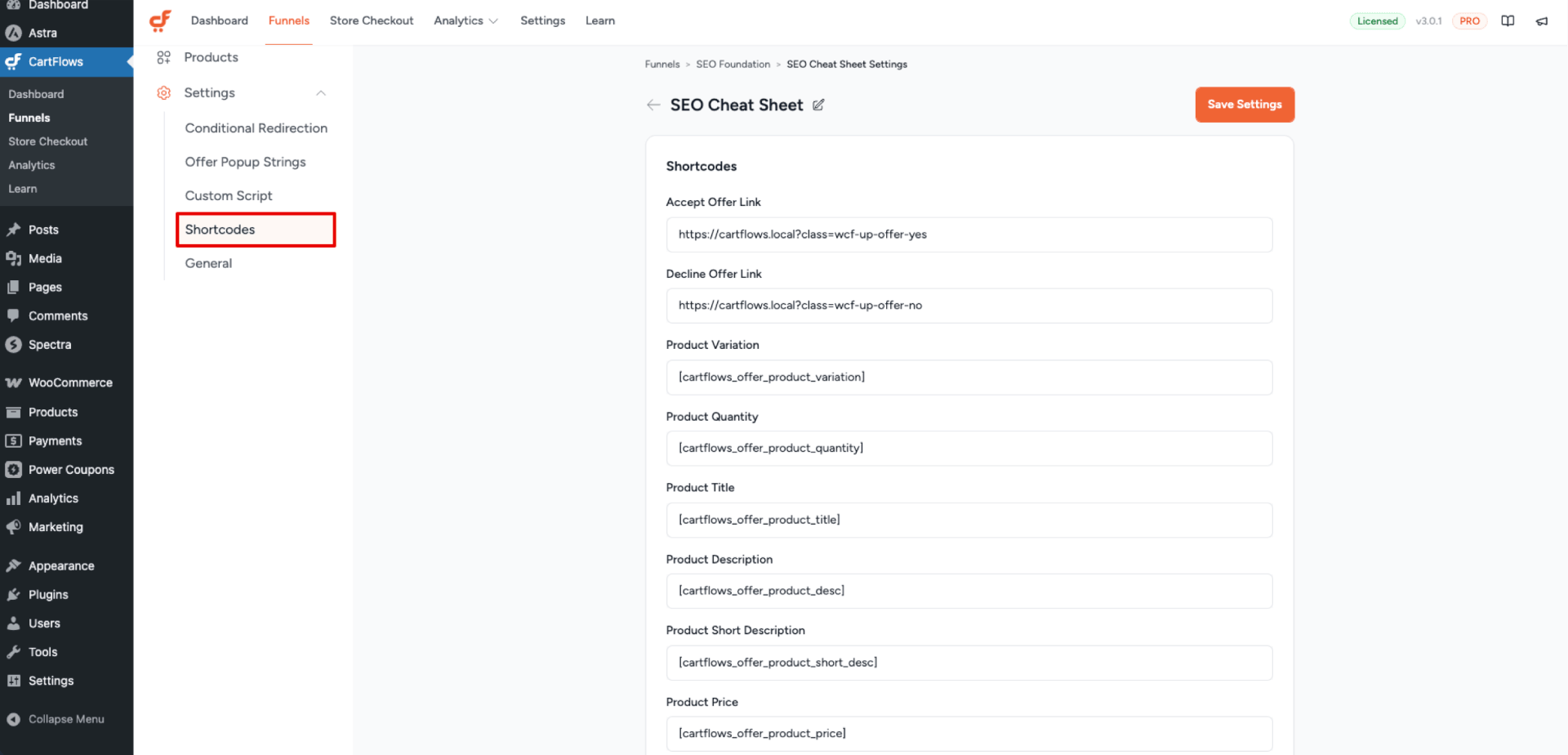Click the Payments icon
The width and height of the screenshot is (1568, 755).
coord(13,440)
